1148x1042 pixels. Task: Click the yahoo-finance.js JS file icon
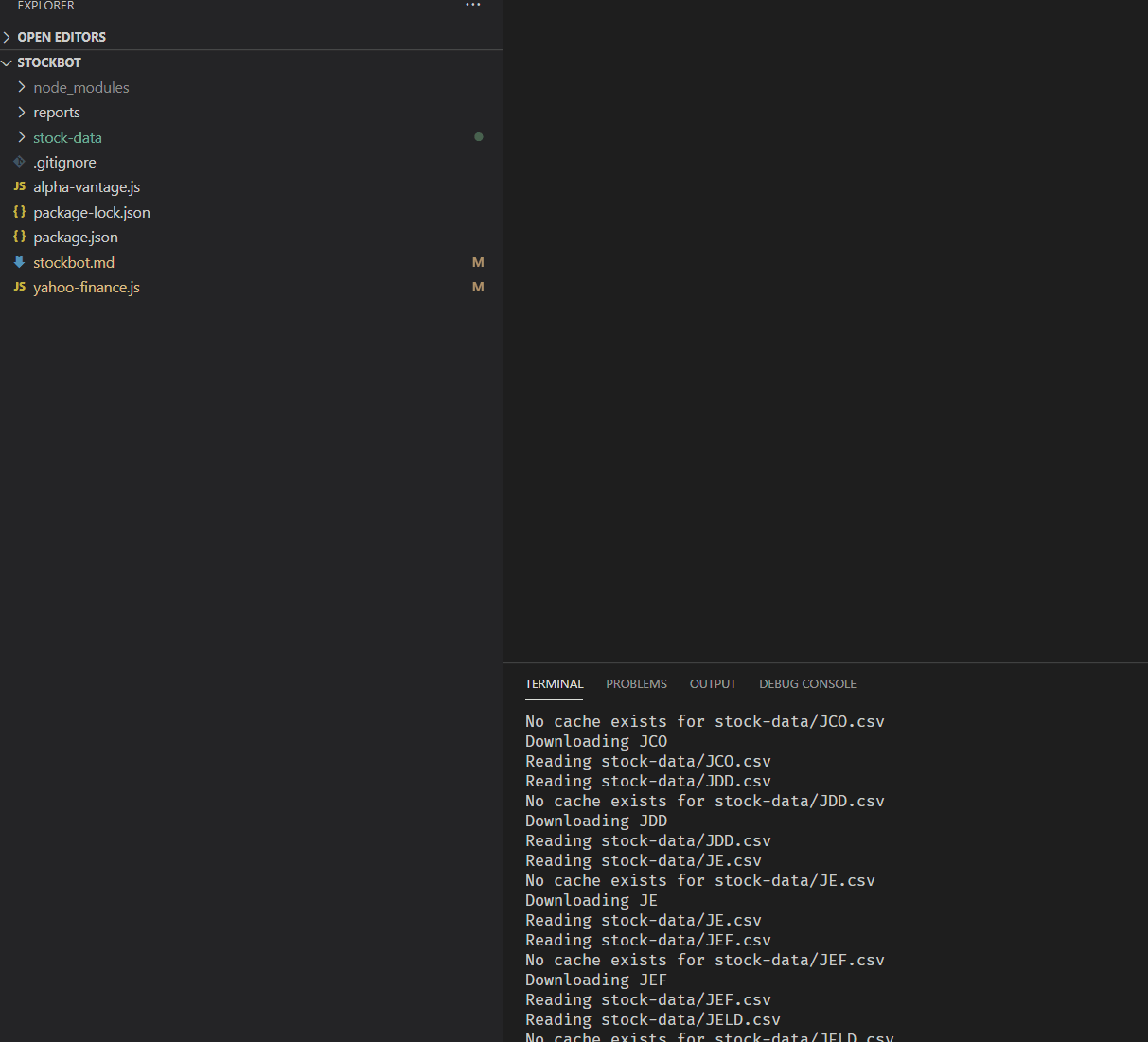click(x=19, y=287)
